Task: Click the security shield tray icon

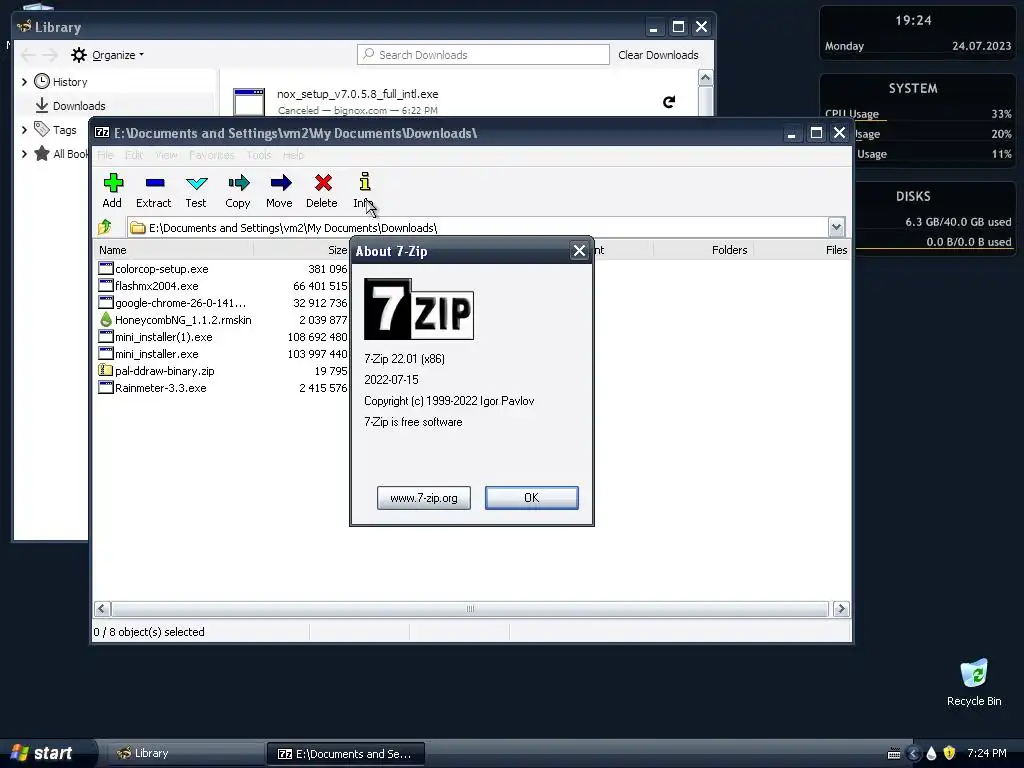Action: coord(950,753)
